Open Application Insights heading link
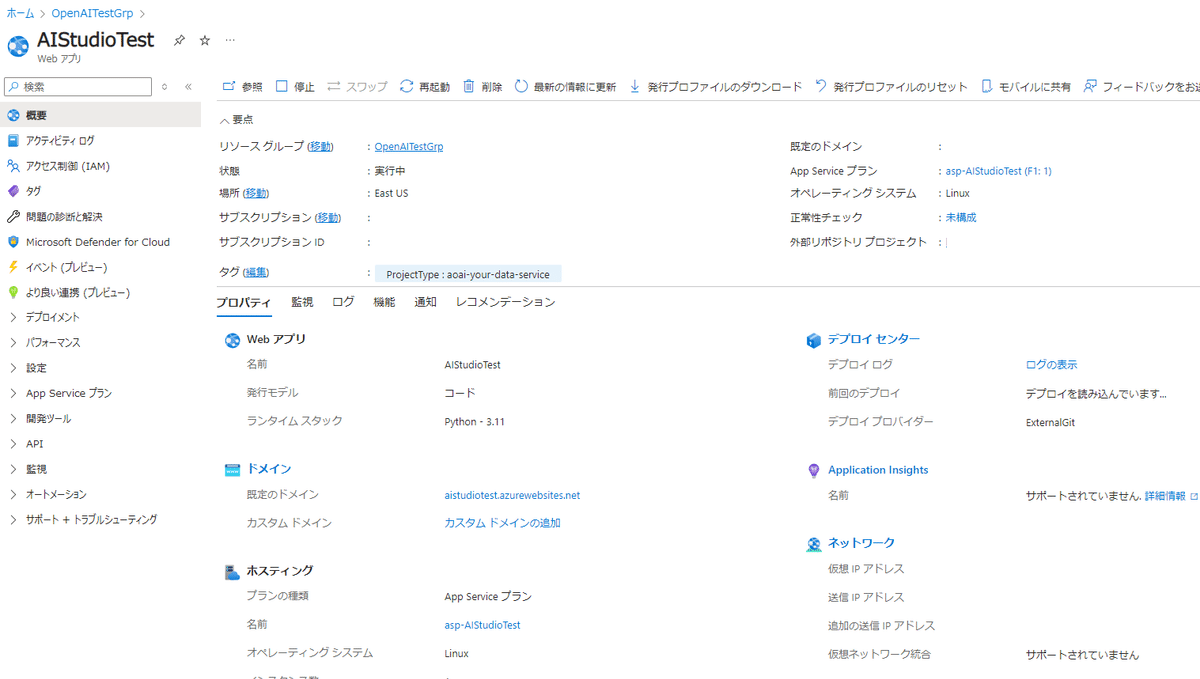The width and height of the screenshot is (1200, 679). (x=878, y=470)
